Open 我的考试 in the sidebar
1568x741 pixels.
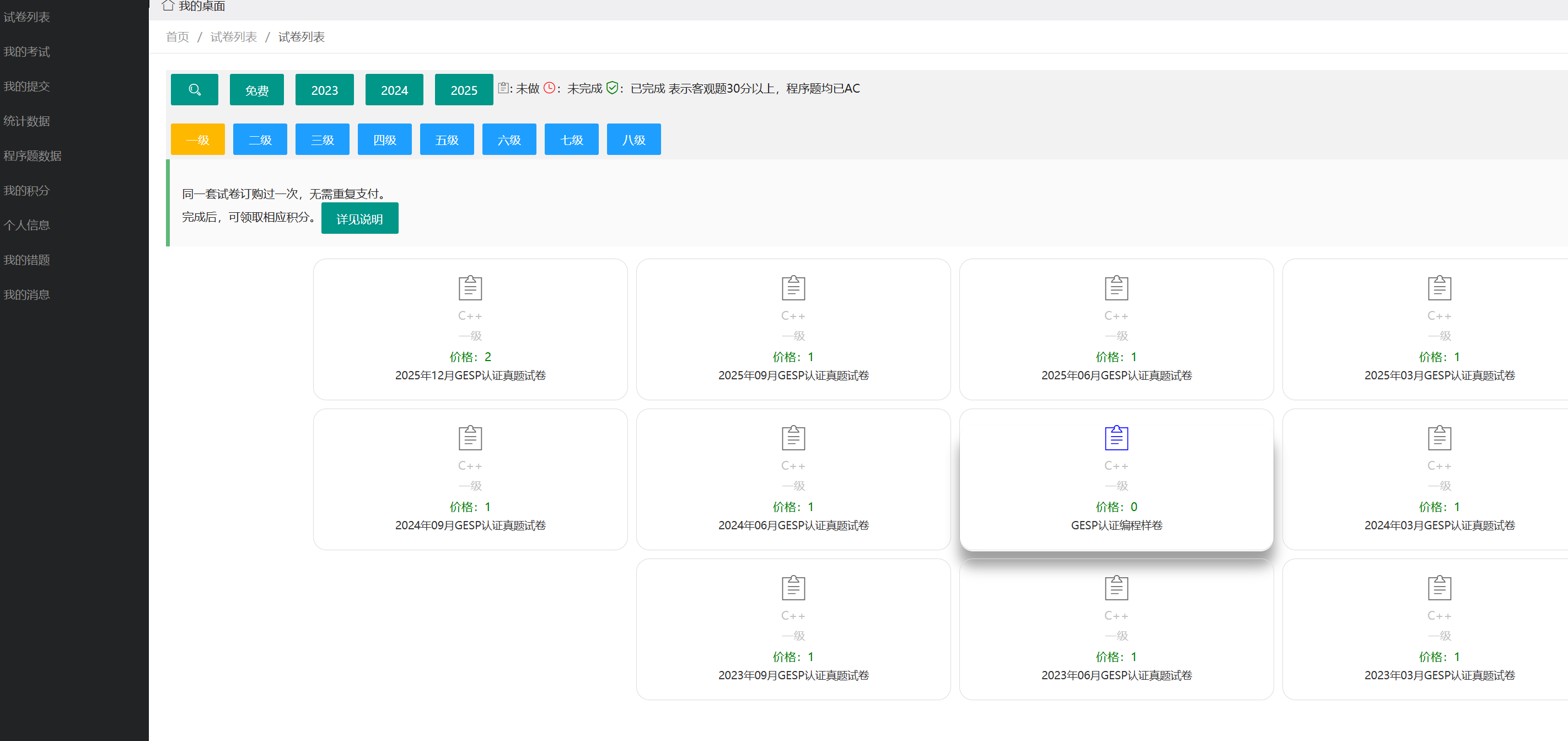click(27, 52)
